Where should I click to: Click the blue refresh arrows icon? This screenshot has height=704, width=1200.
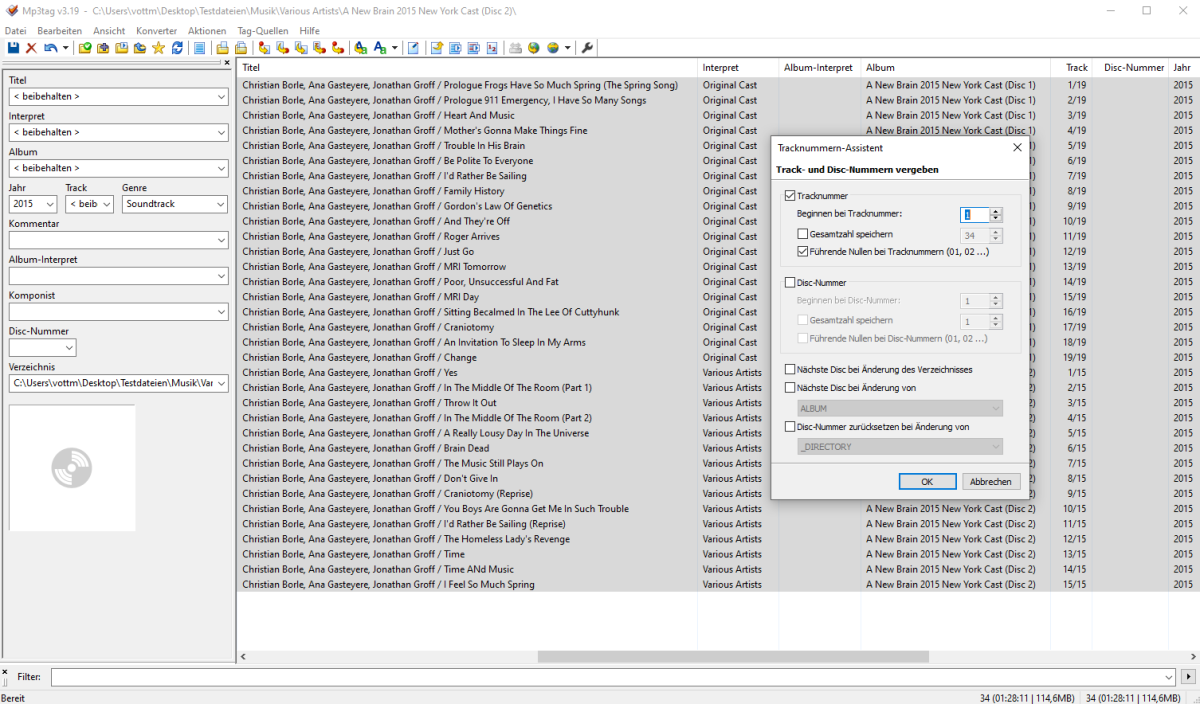tap(177, 48)
